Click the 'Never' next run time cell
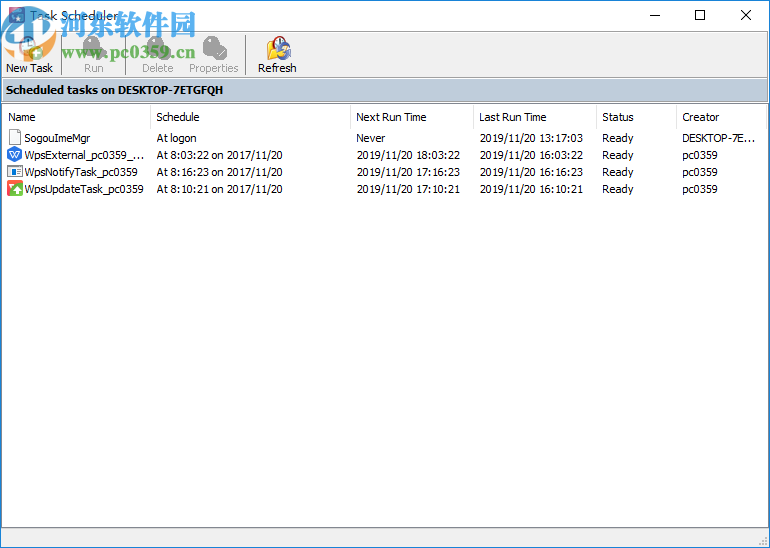Viewport: 770px width, 548px height. [x=371, y=138]
